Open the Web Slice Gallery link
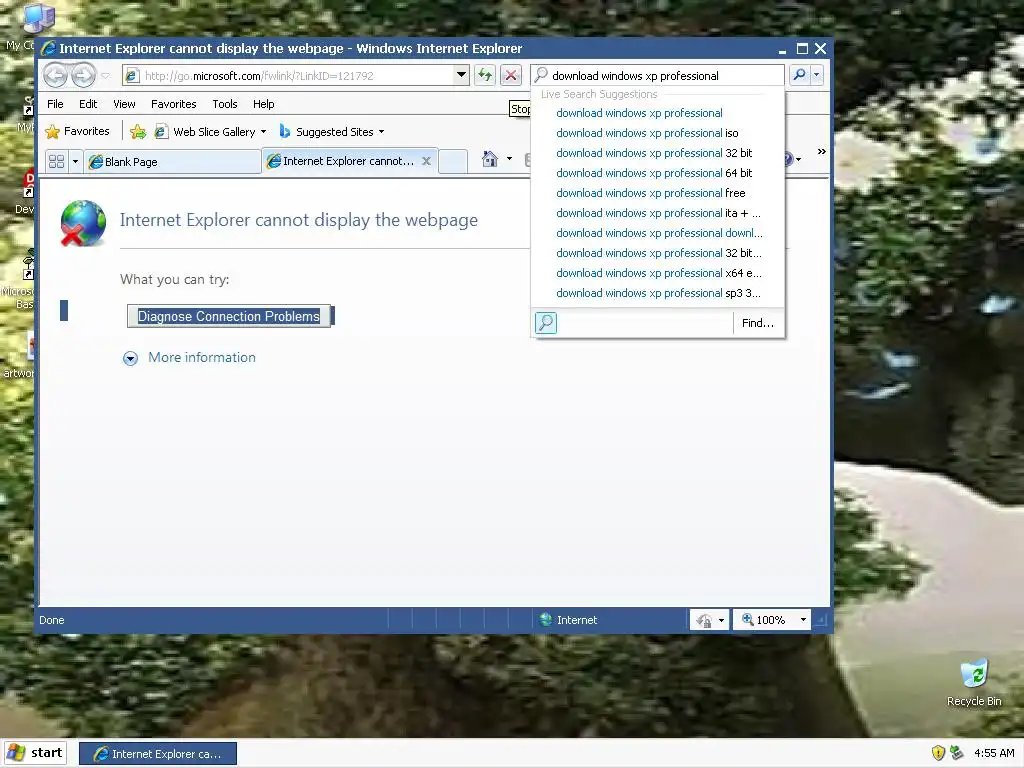The width and height of the screenshot is (1024, 768). click(206, 132)
